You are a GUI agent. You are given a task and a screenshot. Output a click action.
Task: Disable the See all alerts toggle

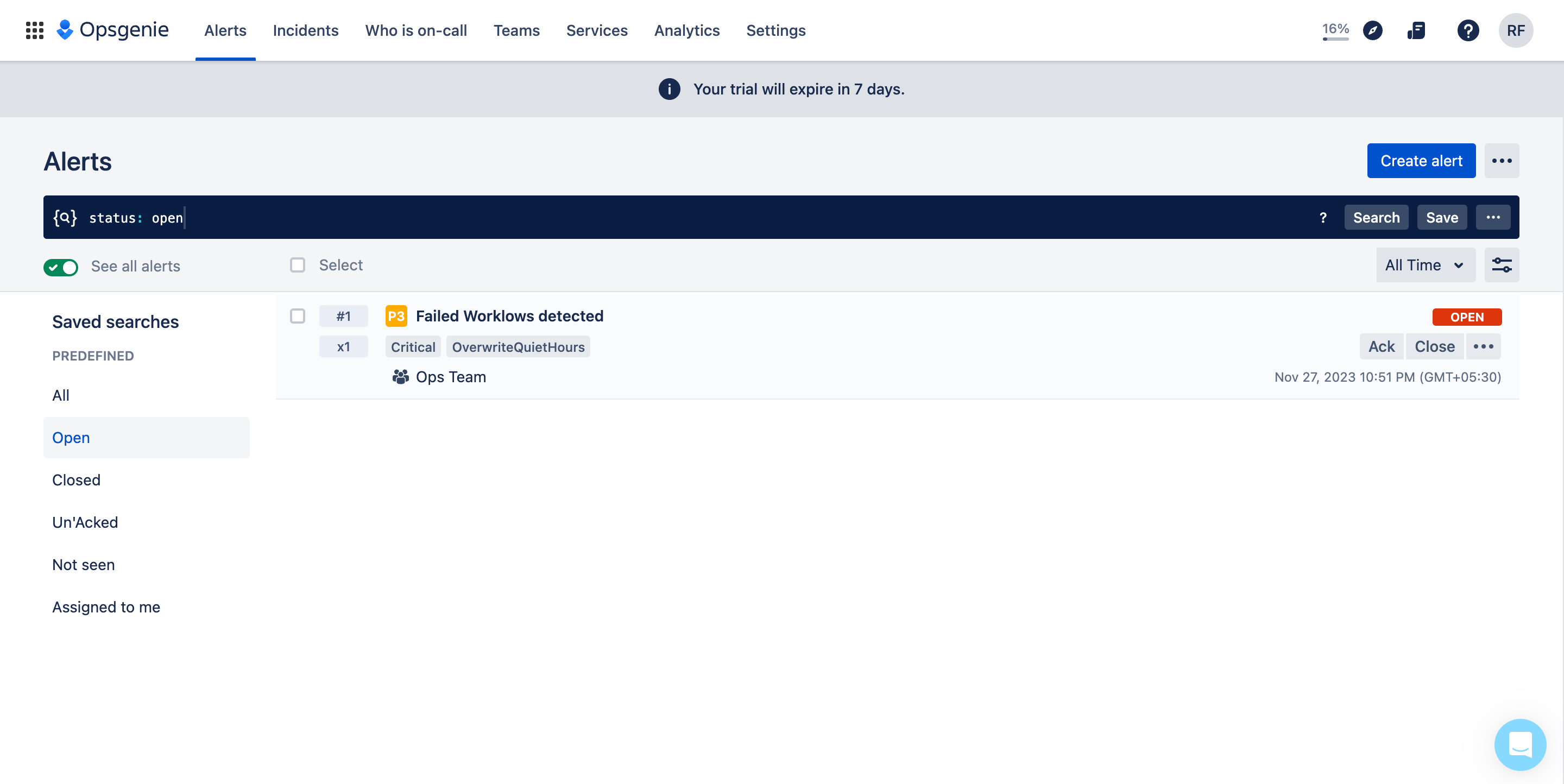[61, 267]
